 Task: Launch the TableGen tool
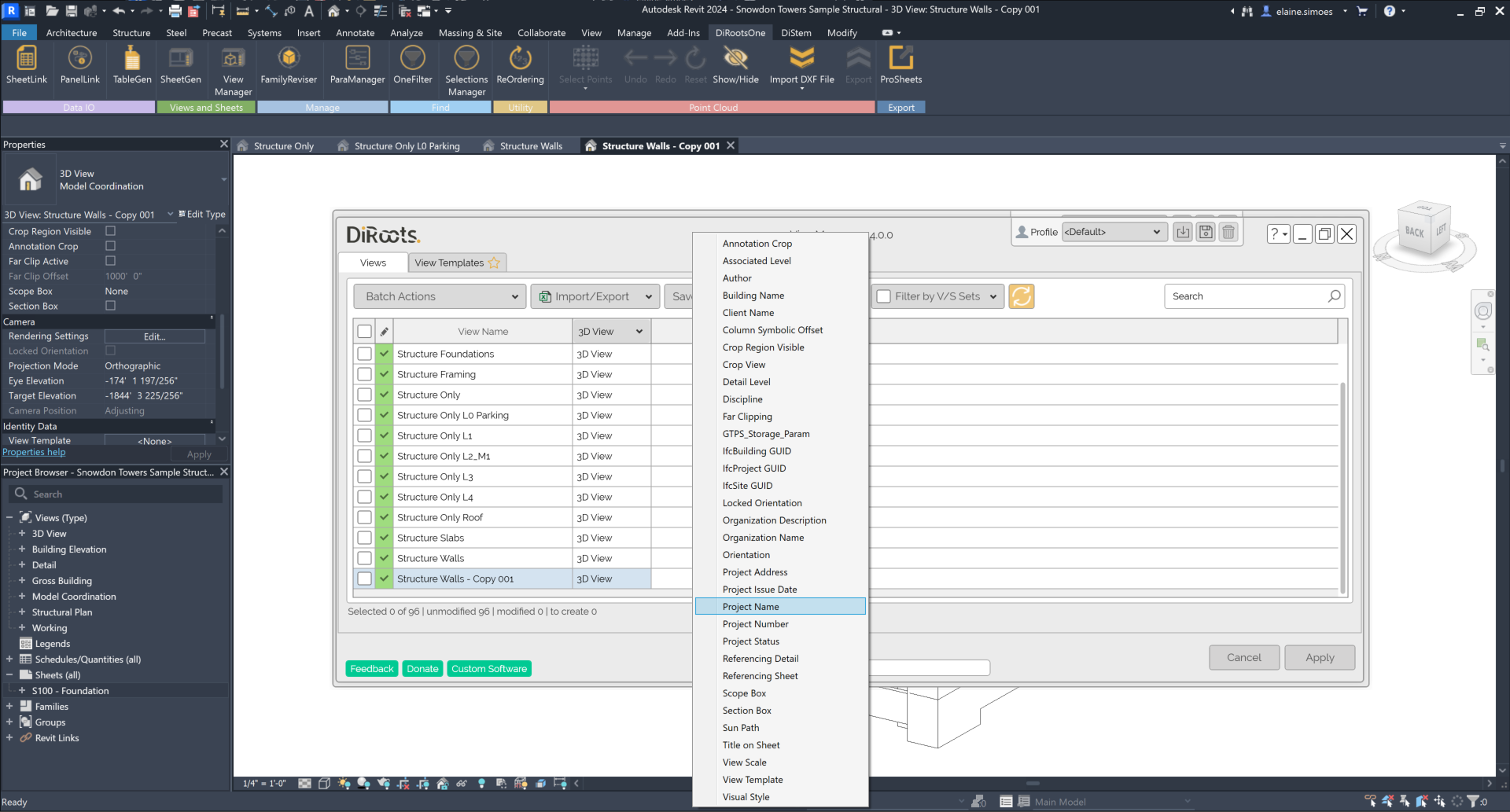[x=132, y=64]
